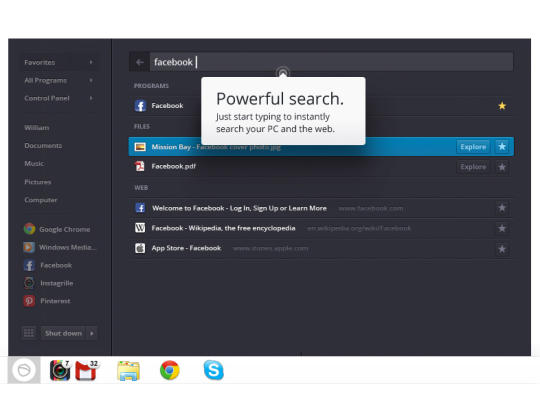Click Explore on Facebook.pdf row
The image size is (540, 405).
click(x=473, y=167)
